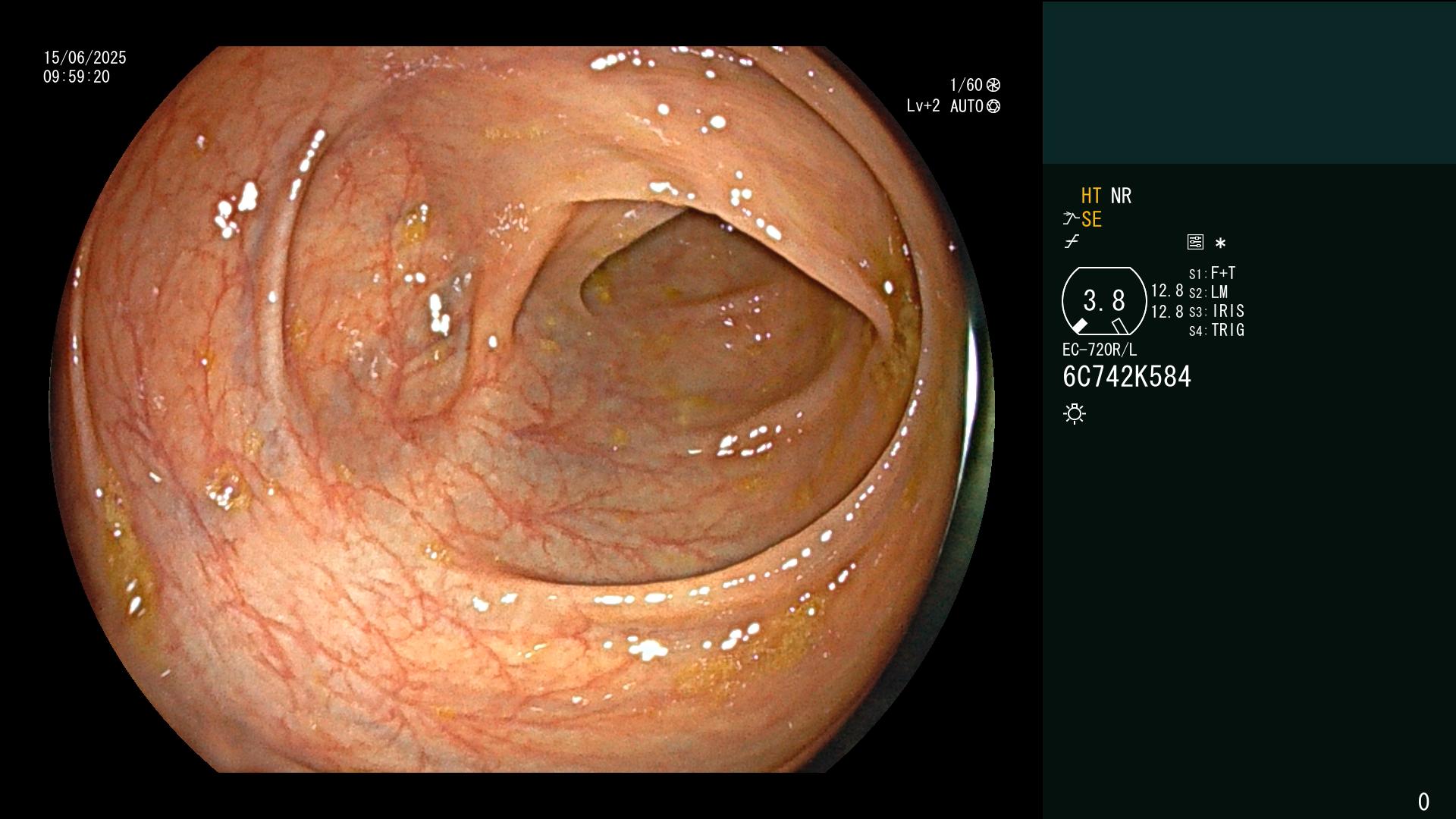Click the scope tip diagram showing 3.8
Image resolution: width=1456 pixels, height=819 pixels.
click(1104, 301)
